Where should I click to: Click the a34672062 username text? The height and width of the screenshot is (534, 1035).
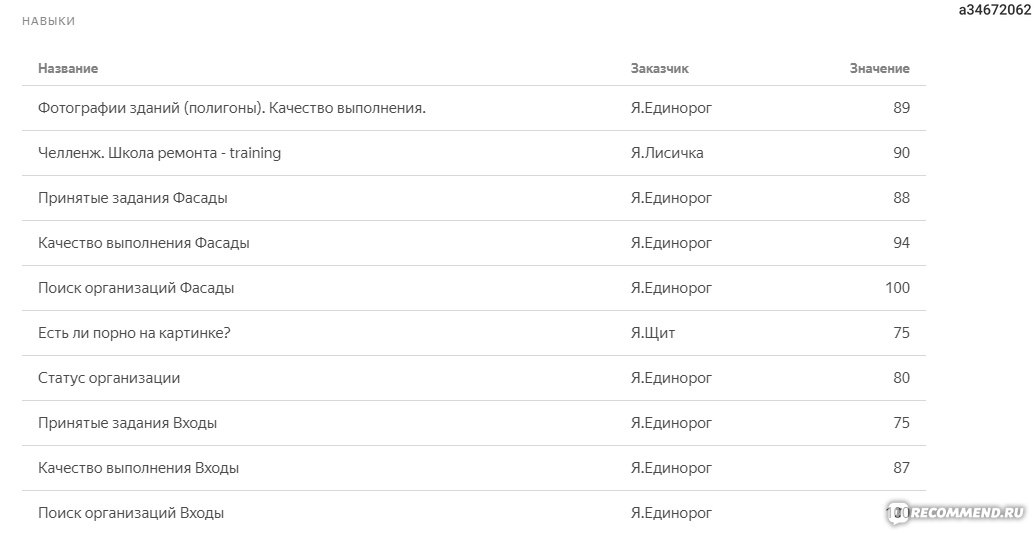click(x=994, y=10)
